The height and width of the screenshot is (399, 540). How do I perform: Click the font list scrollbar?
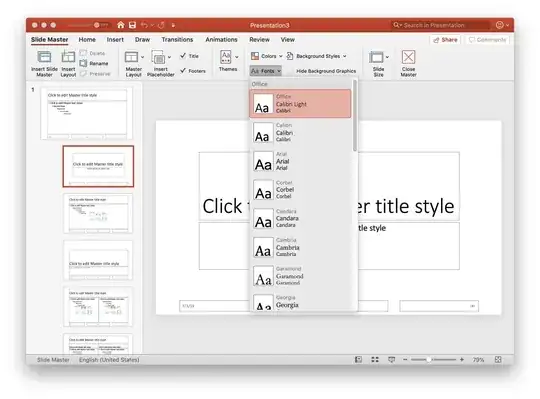pos(355,116)
